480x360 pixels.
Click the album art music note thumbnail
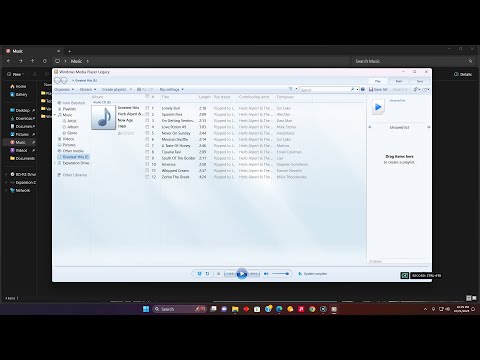[x=104, y=117]
